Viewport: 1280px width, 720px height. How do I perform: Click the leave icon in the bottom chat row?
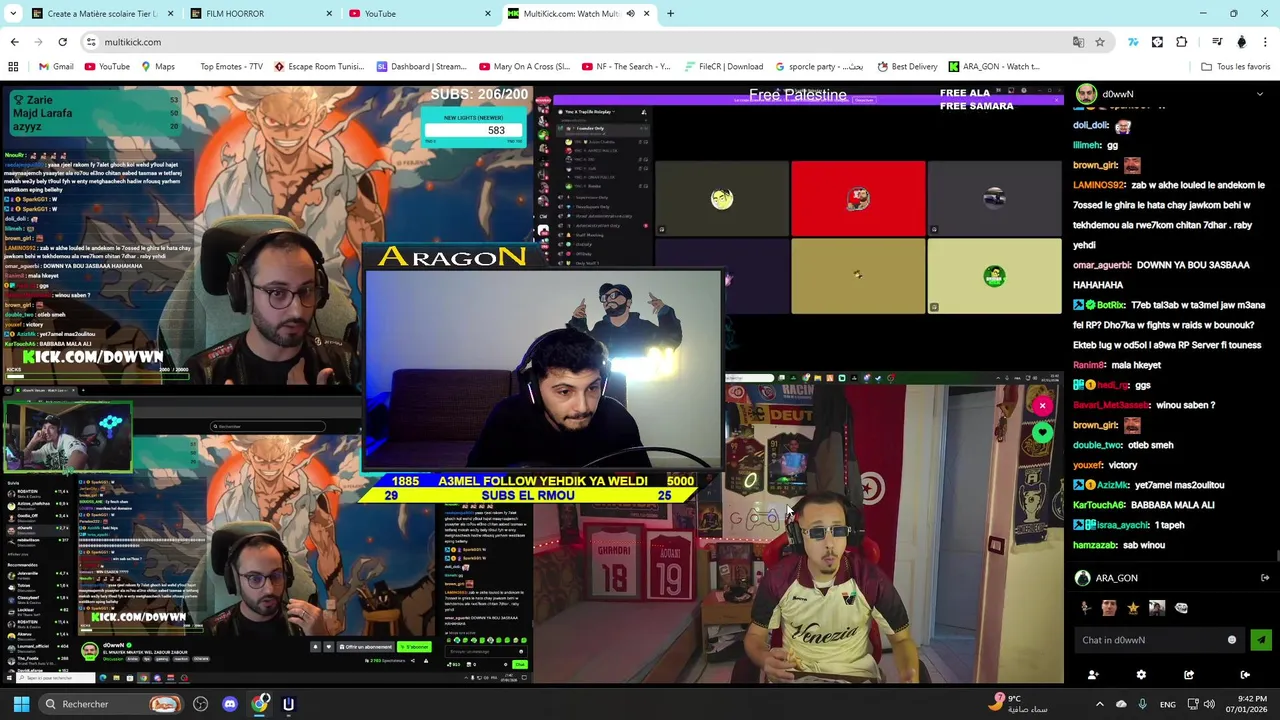pyautogui.click(x=1245, y=675)
